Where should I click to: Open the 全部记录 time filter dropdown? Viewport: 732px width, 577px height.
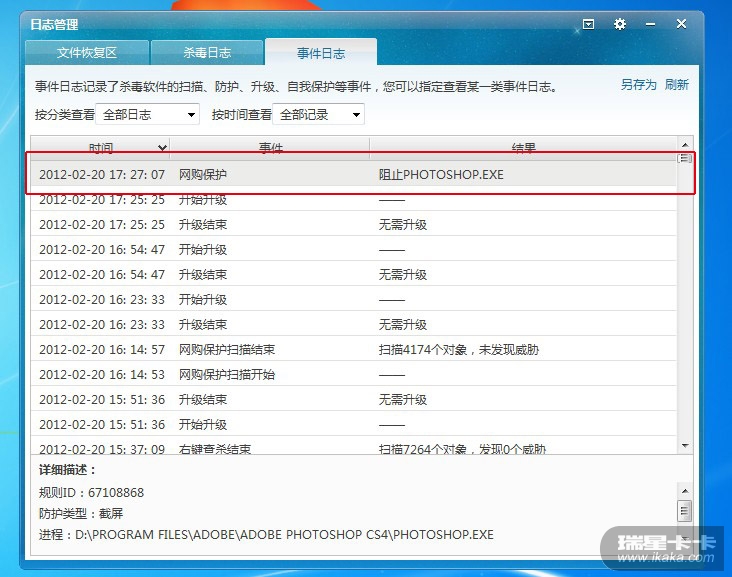(318, 114)
